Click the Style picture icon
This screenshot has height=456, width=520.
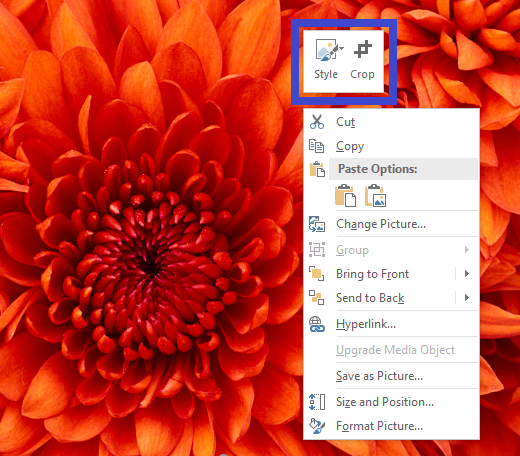coord(326,50)
